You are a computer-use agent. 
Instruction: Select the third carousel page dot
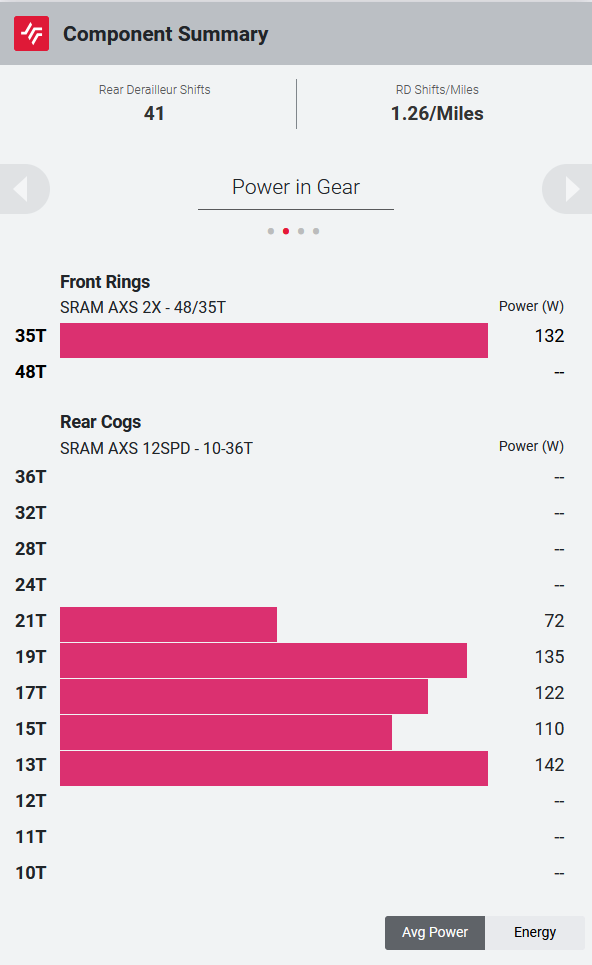(301, 231)
